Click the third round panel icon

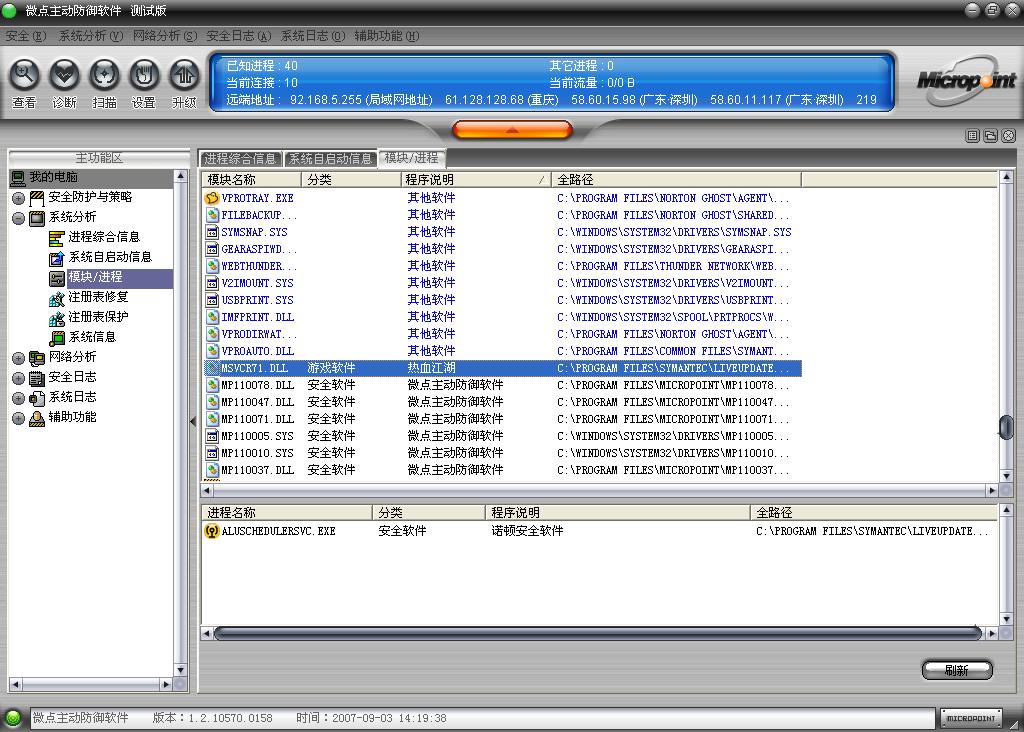click(1008, 136)
